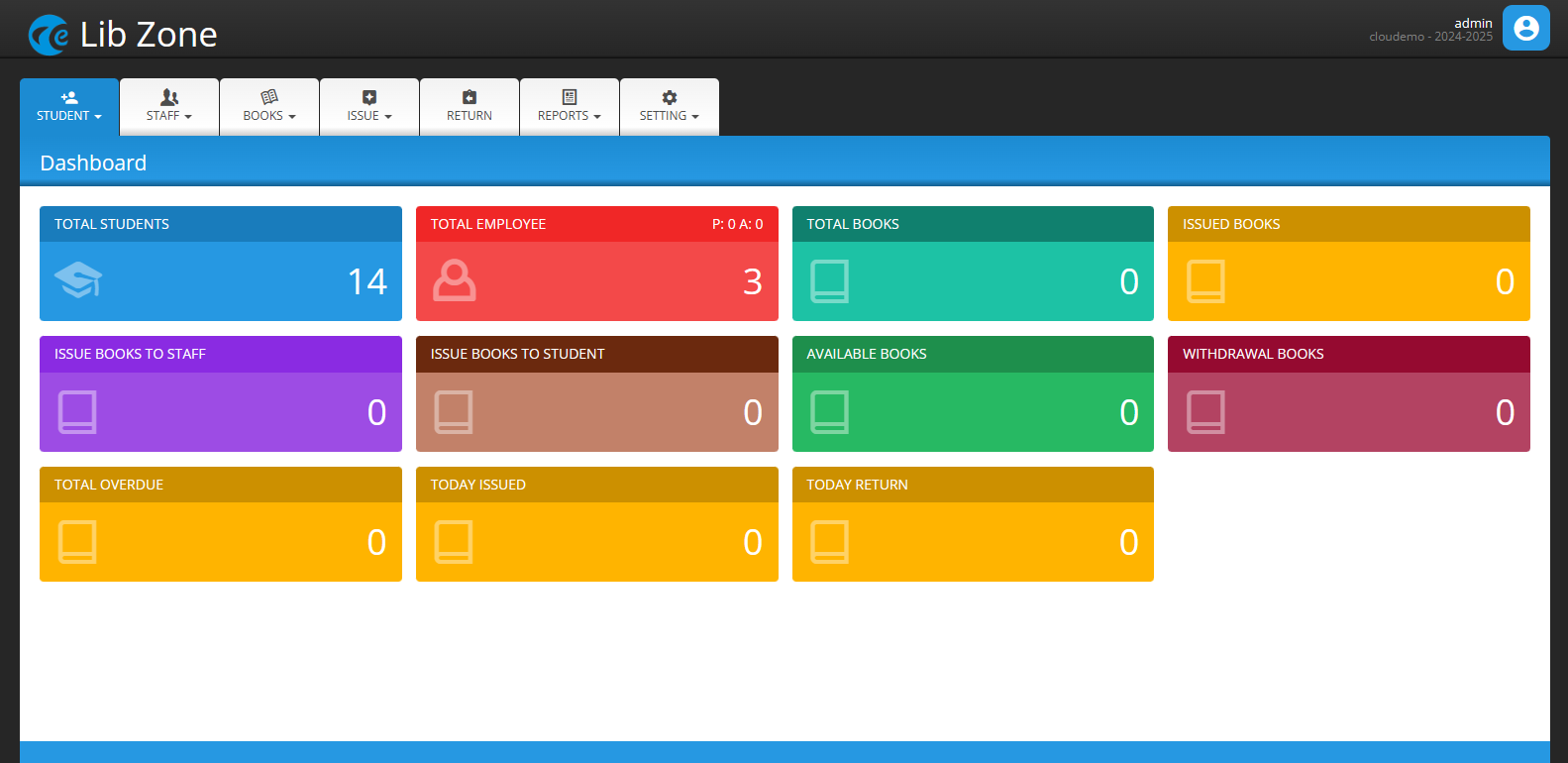Viewport: 1568px width, 763px height.
Task: Click the book icon in Available Books
Action: click(x=830, y=412)
